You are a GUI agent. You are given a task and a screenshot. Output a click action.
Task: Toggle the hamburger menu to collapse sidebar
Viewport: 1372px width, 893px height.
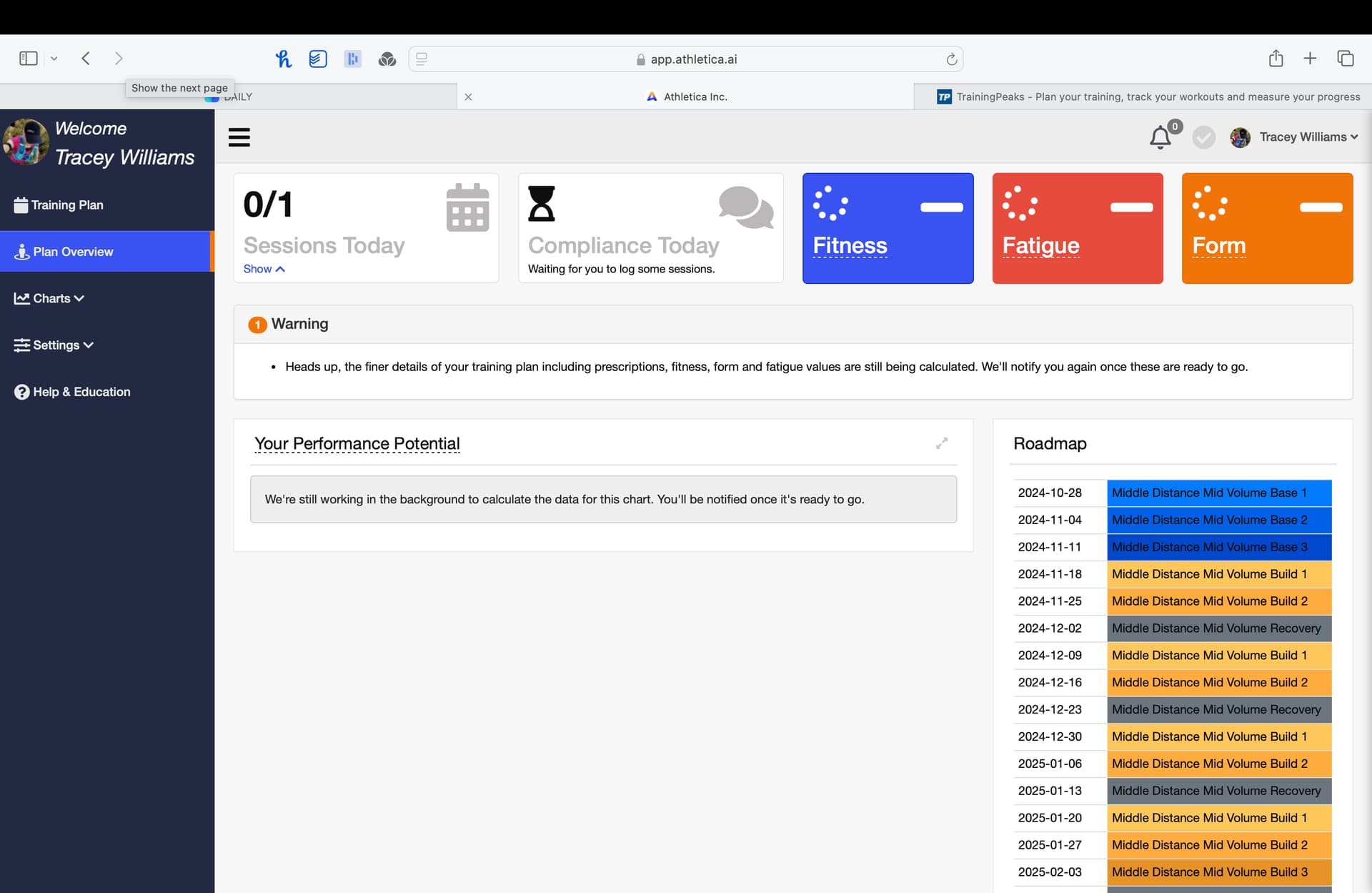[x=239, y=137]
